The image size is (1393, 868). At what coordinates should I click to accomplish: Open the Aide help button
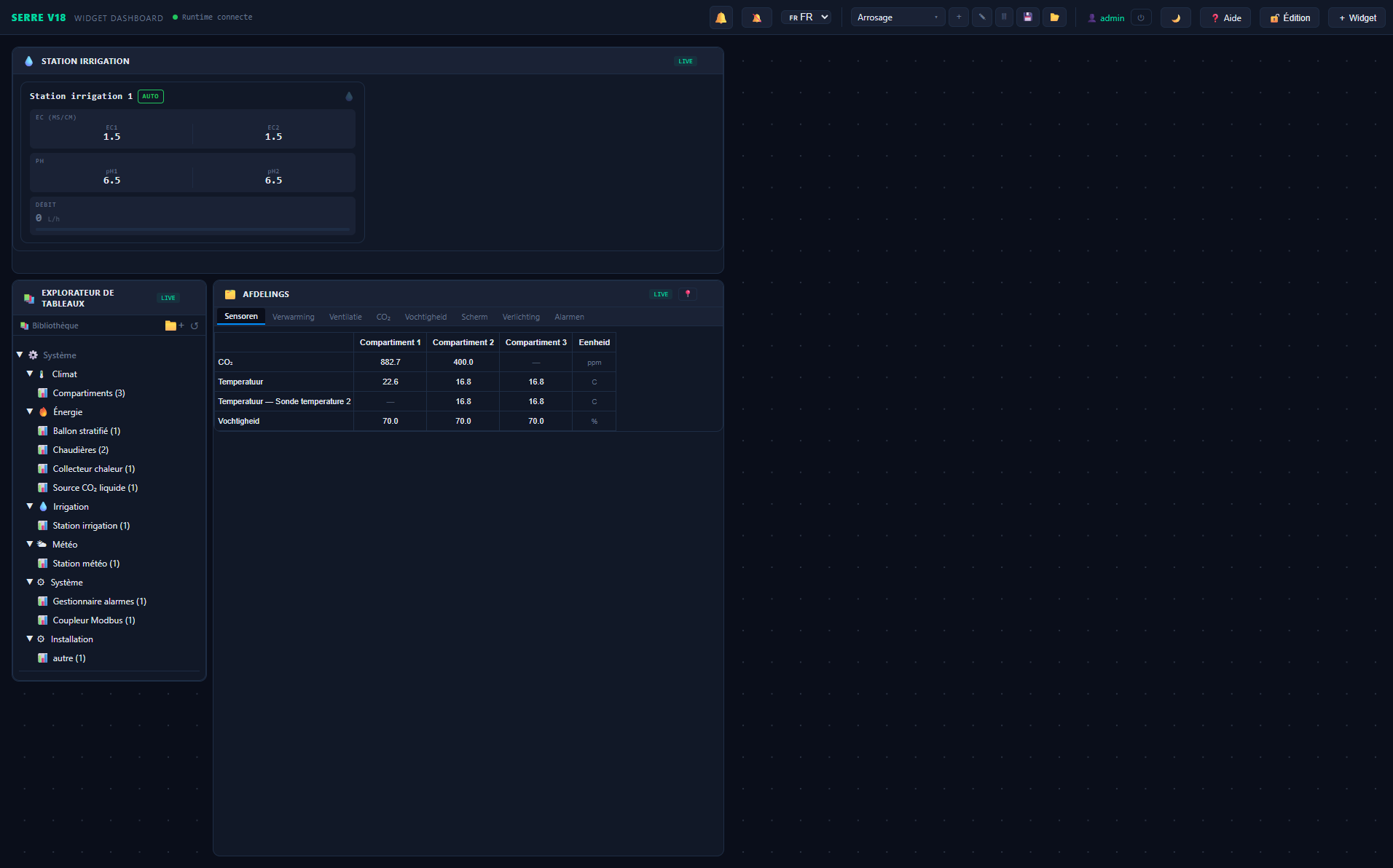pos(1225,17)
